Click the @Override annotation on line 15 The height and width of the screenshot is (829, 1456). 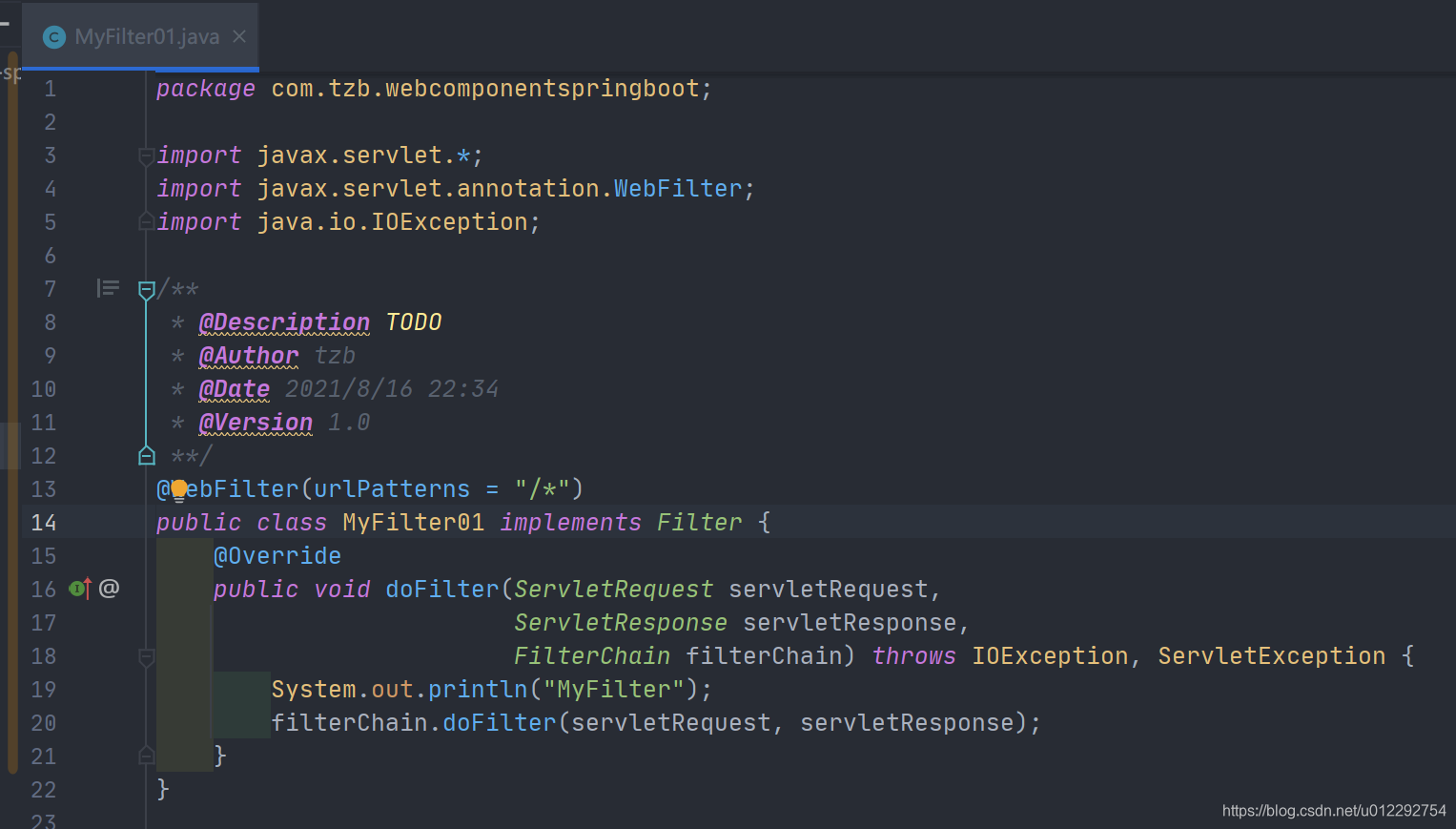(277, 556)
